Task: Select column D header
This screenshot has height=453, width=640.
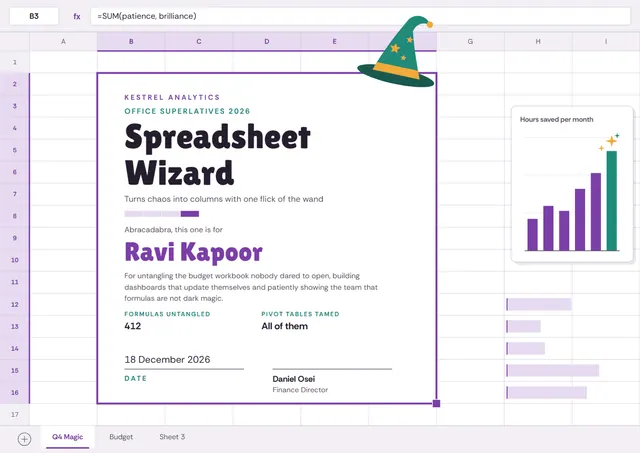Action: click(x=267, y=41)
